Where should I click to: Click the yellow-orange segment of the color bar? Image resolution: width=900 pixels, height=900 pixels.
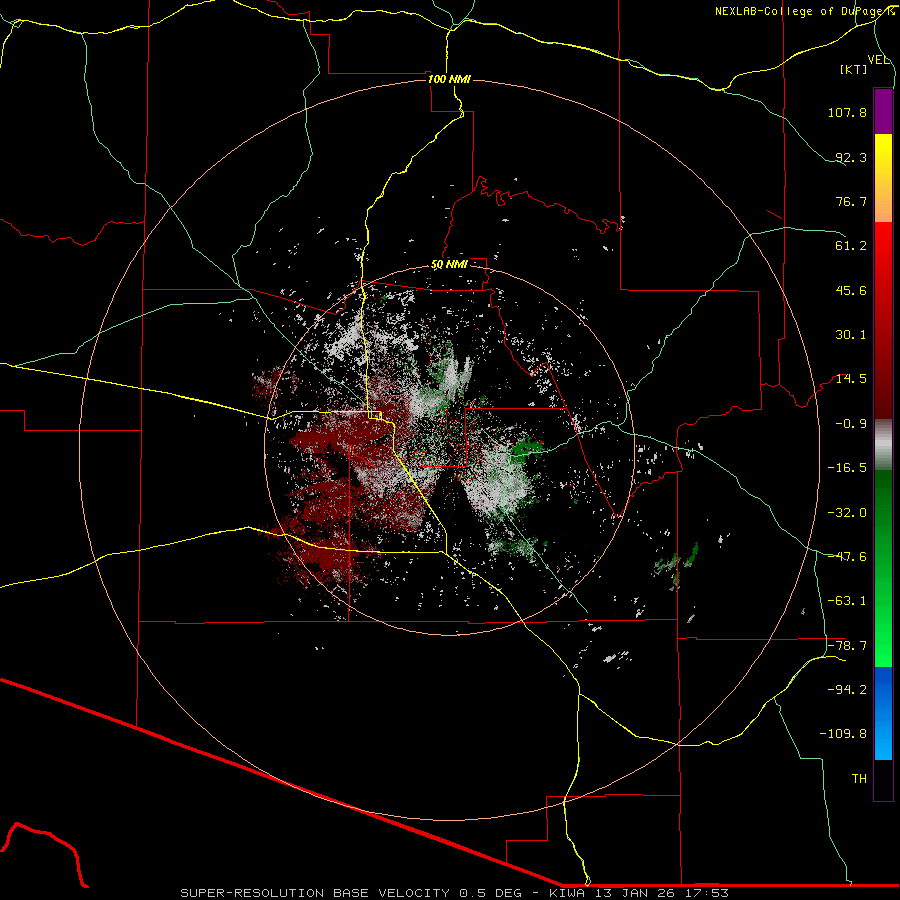[883, 178]
